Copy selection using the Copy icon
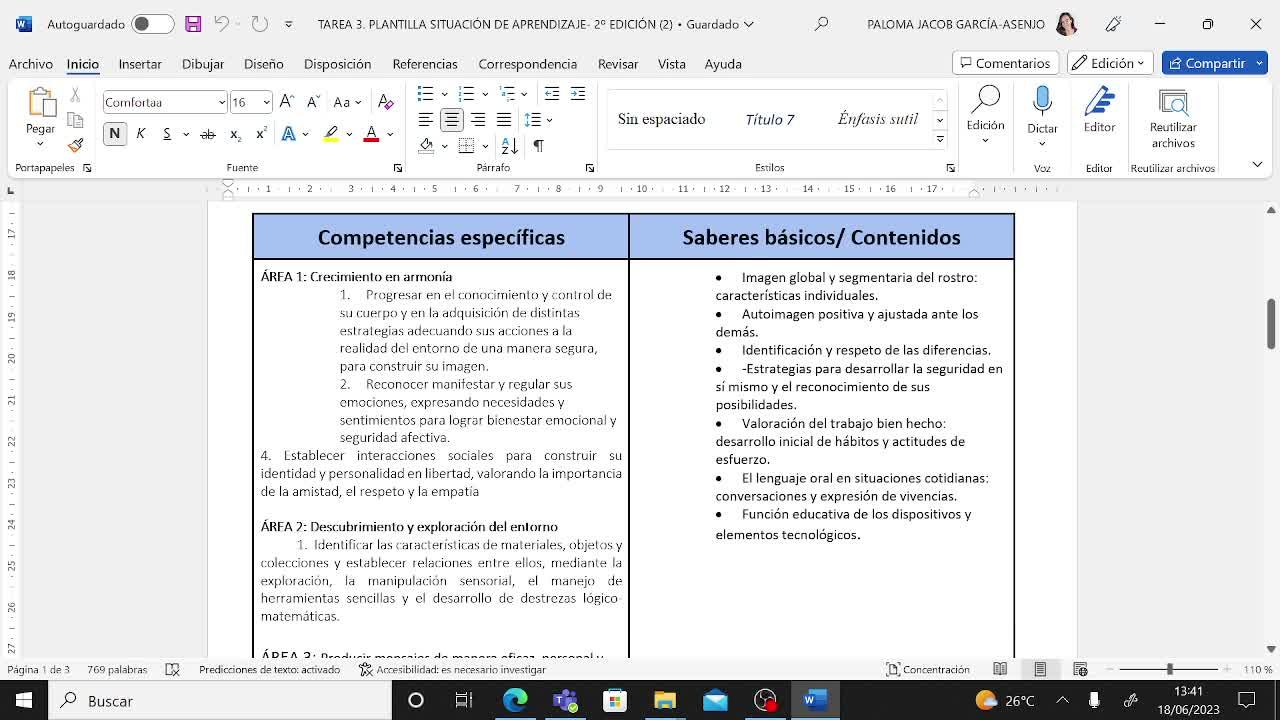1280x720 pixels. click(x=75, y=120)
